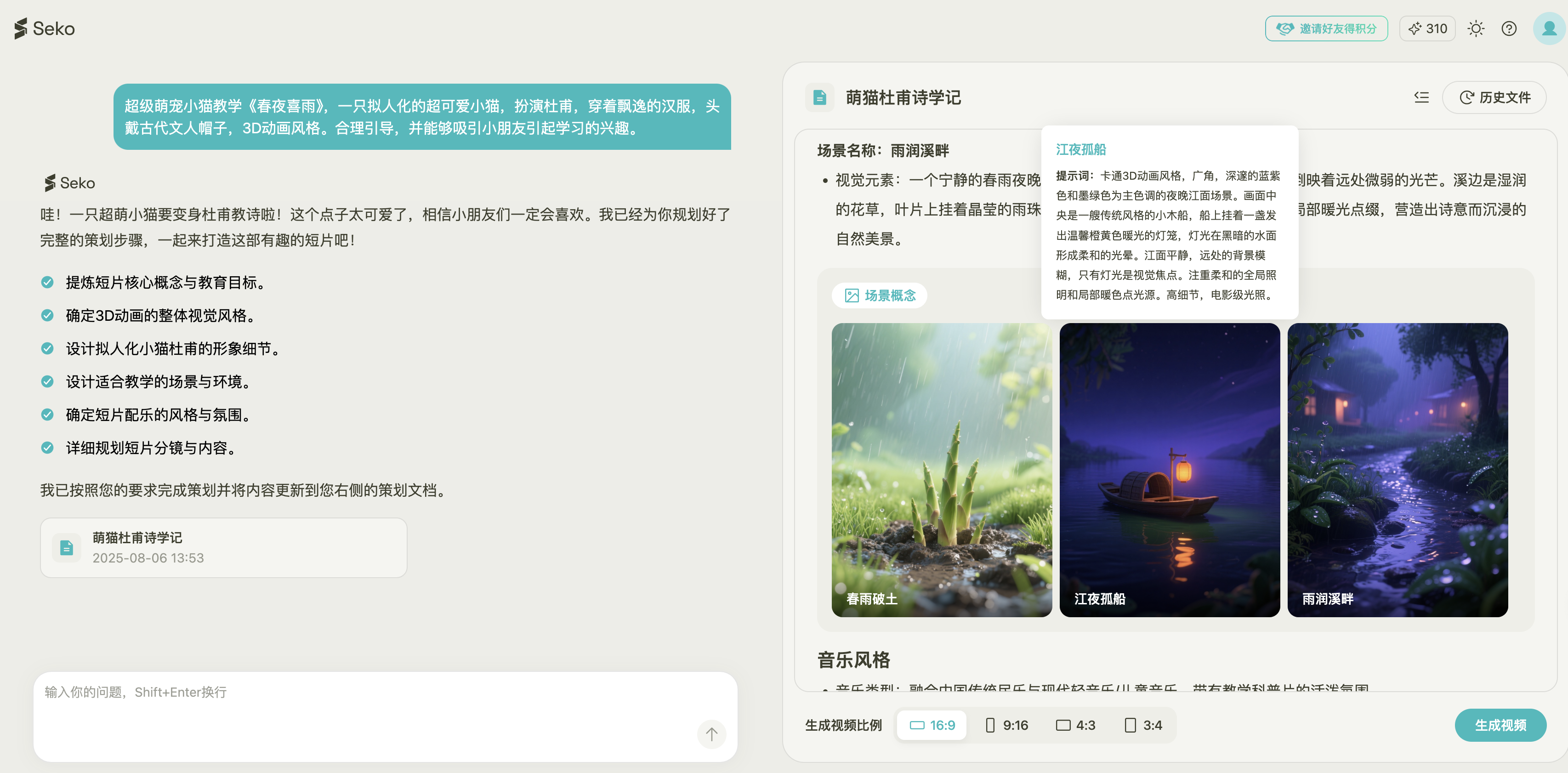Click the check icon beside 设计拟人化小猫杜甫的形象细节
Image resolution: width=1568 pixels, height=773 pixels.
click(x=47, y=349)
